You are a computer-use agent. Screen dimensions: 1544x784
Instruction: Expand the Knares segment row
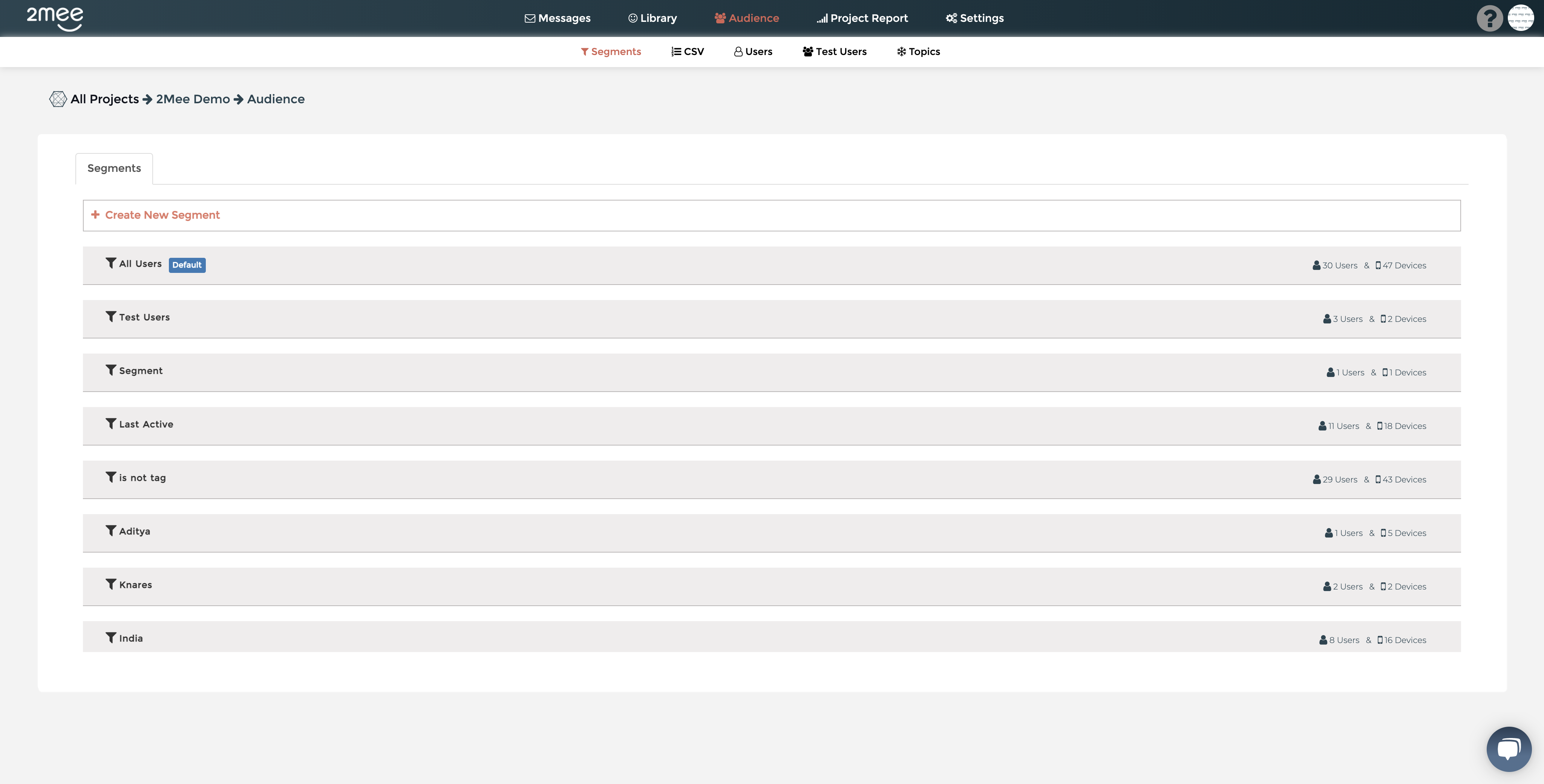tap(771, 587)
